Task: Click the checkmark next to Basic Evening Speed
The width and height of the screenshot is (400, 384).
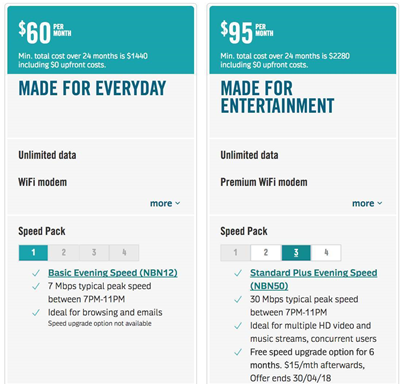Action: [36, 273]
